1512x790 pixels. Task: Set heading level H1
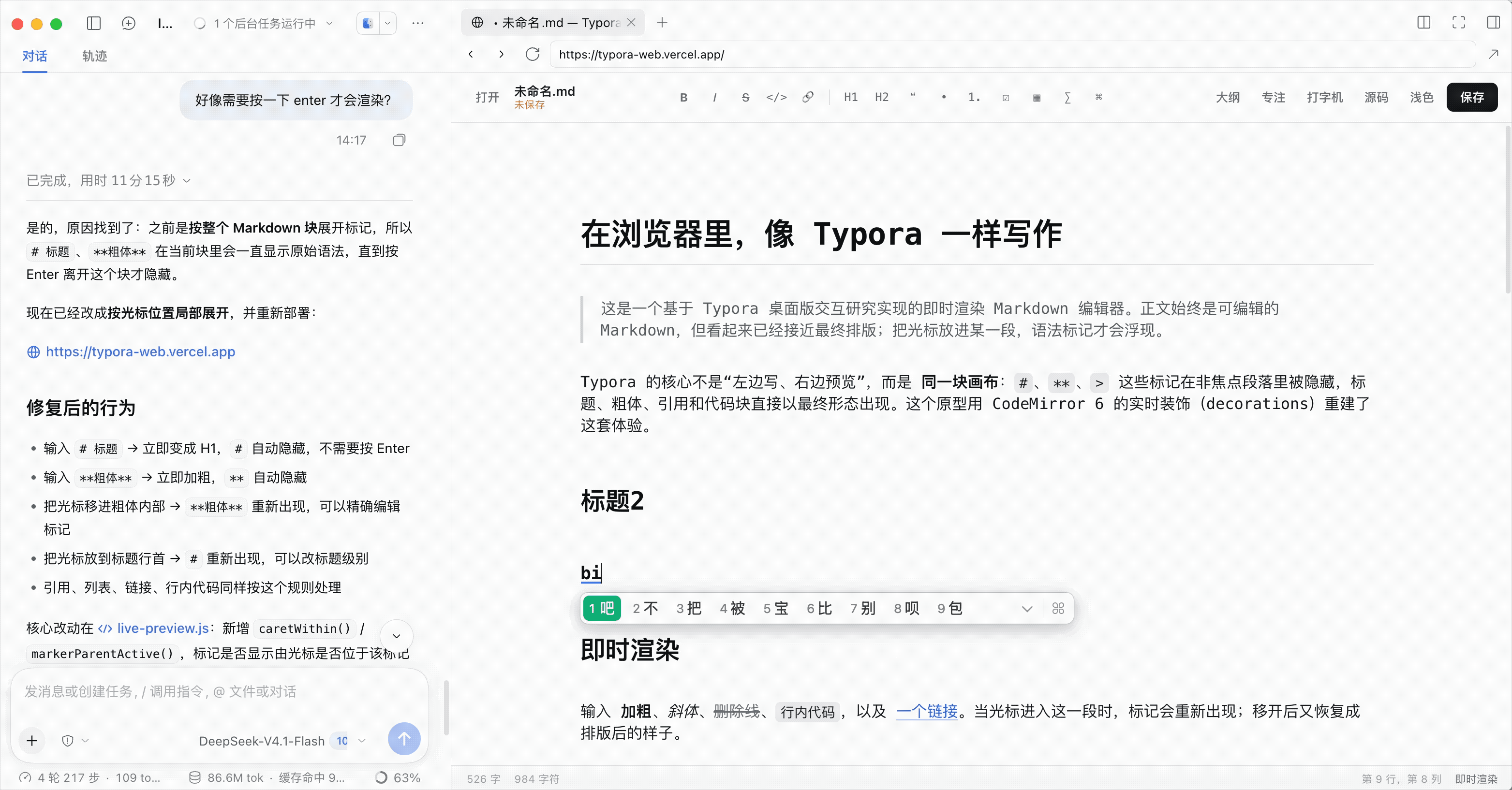coord(850,97)
